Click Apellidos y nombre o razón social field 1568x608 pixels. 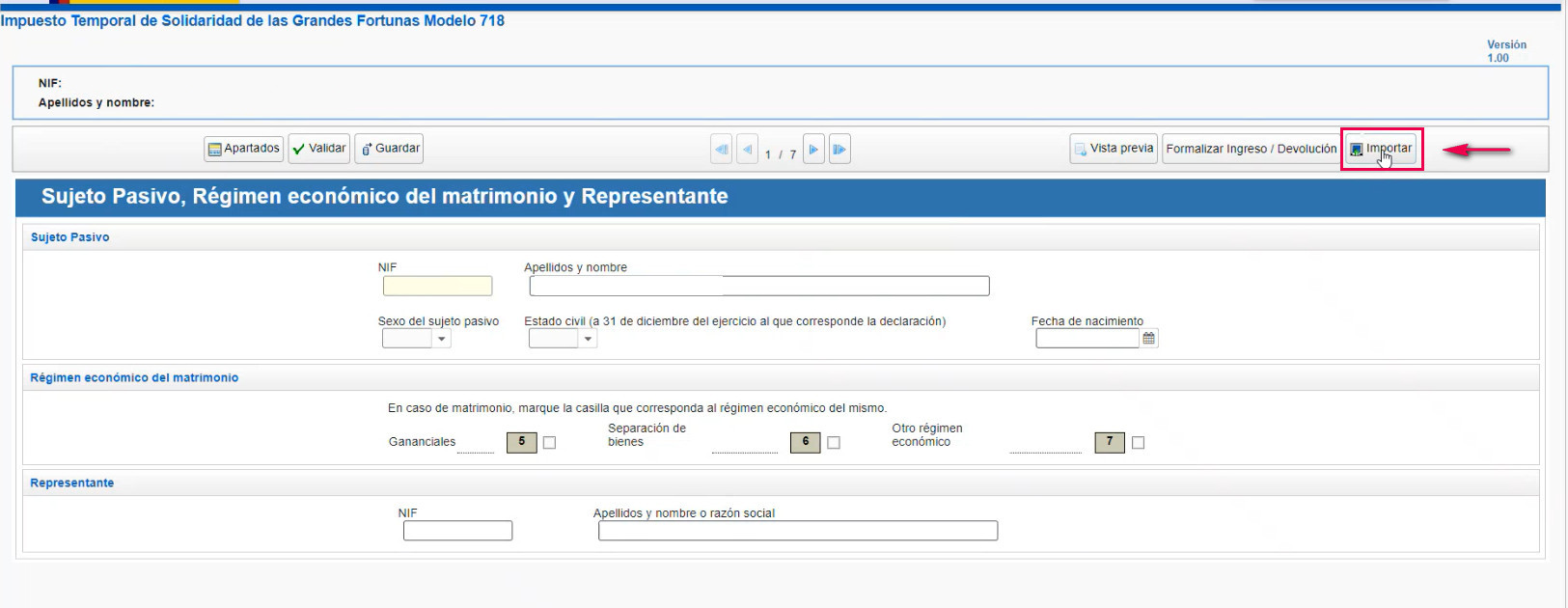tap(798, 531)
